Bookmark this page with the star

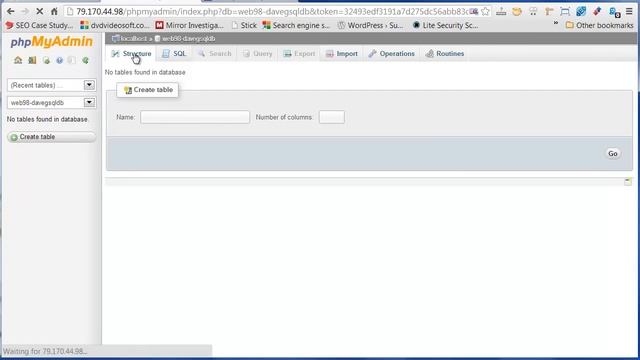pyautogui.click(x=485, y=12)
